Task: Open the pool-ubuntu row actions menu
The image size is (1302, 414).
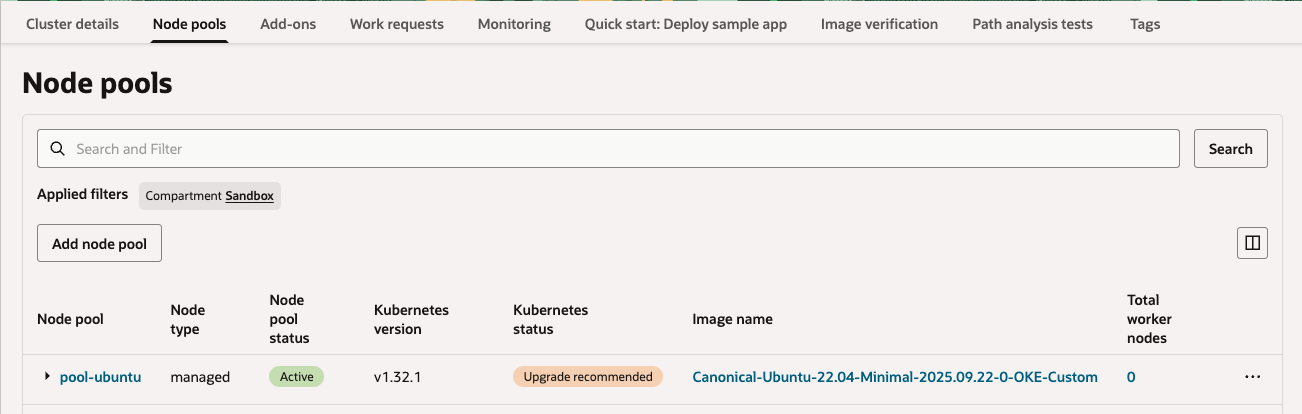Action: tap(1252, 377)
